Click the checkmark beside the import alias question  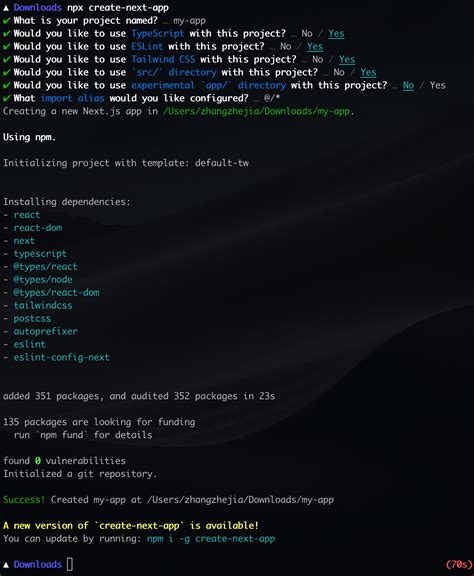click(x=6, y=98)
